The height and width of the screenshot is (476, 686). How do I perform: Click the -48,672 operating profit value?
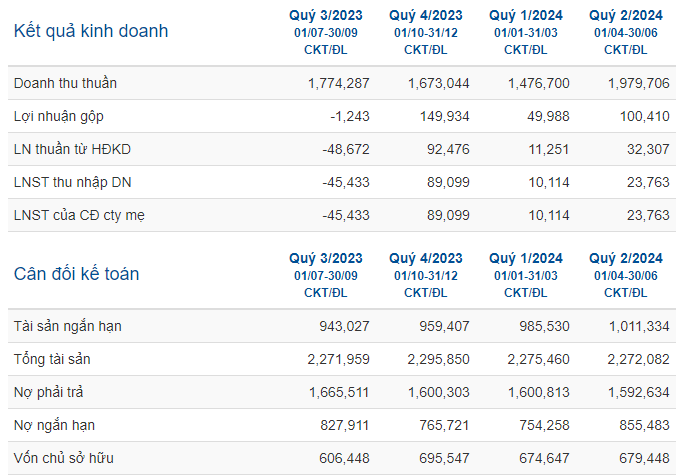(346, 149)
